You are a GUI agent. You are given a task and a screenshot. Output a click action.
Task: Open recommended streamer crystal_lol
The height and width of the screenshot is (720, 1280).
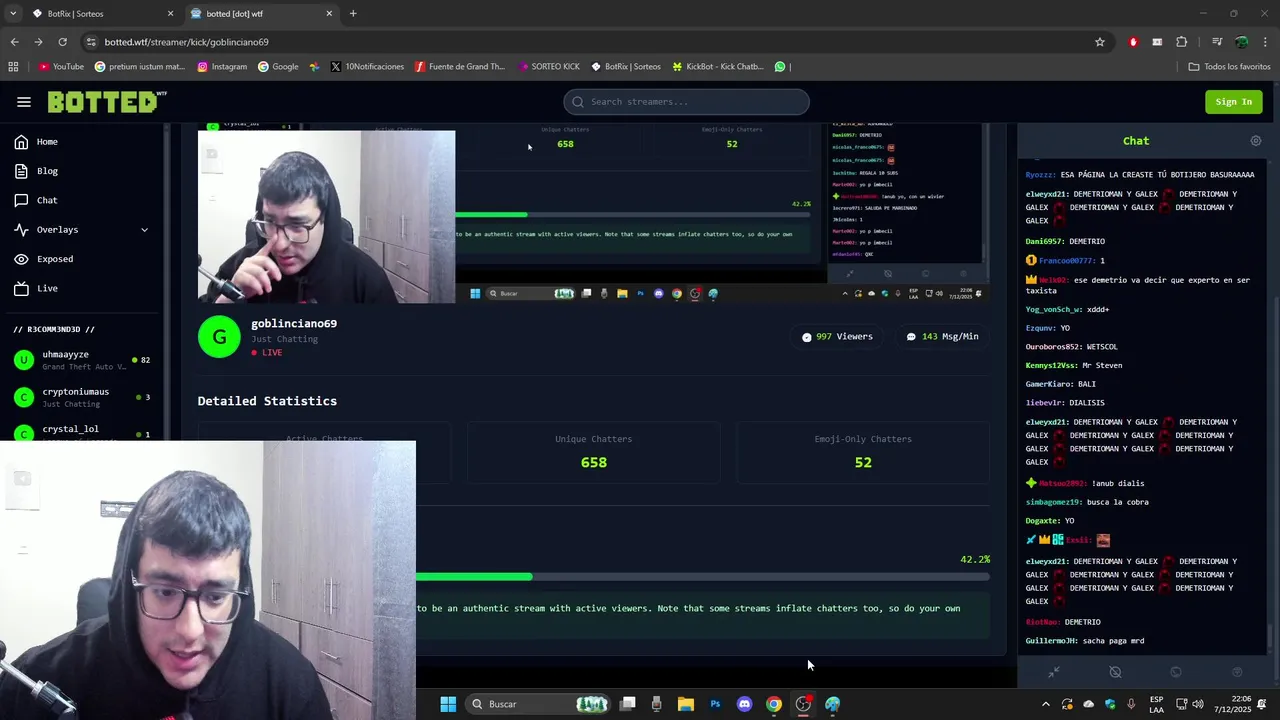coord(82,432)
